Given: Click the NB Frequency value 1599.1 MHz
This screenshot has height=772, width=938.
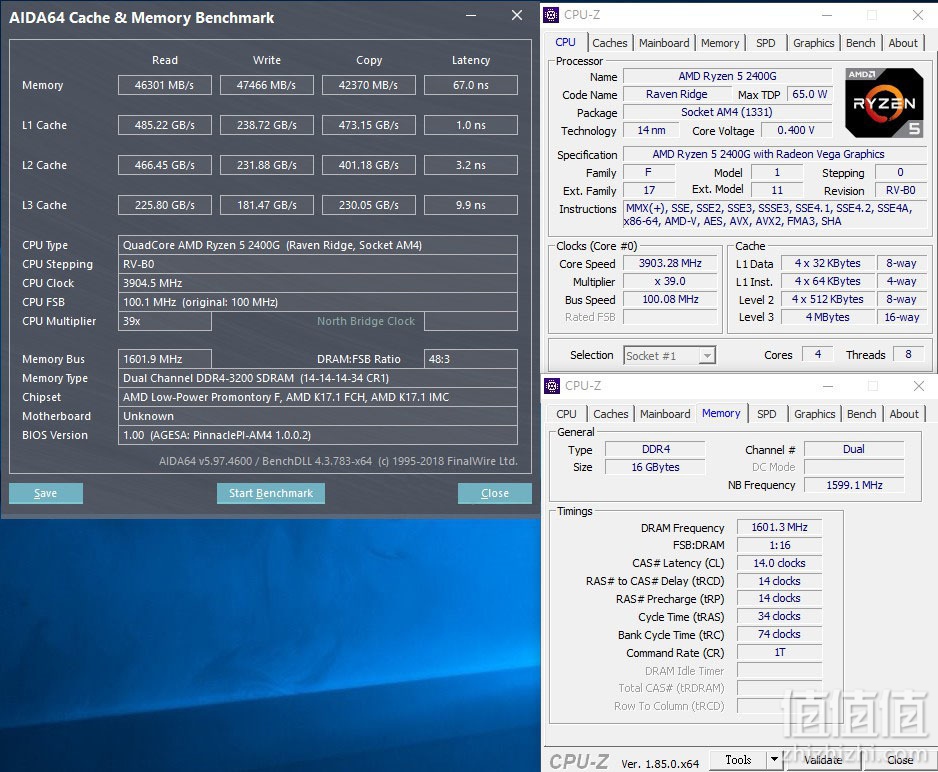Looking at the screenshot, I should point(854,485).
